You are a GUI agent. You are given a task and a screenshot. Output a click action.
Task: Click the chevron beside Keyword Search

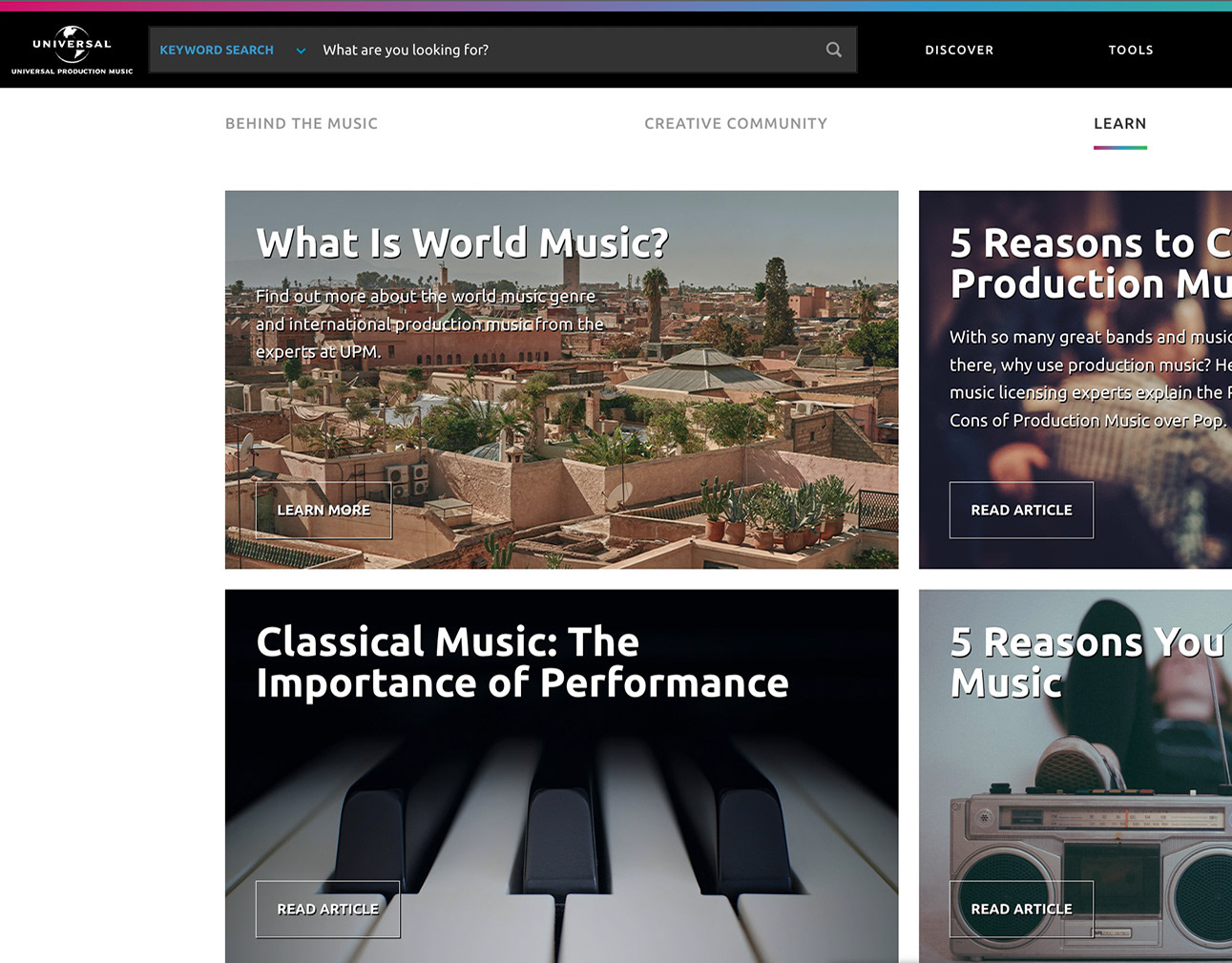point(301,51)
